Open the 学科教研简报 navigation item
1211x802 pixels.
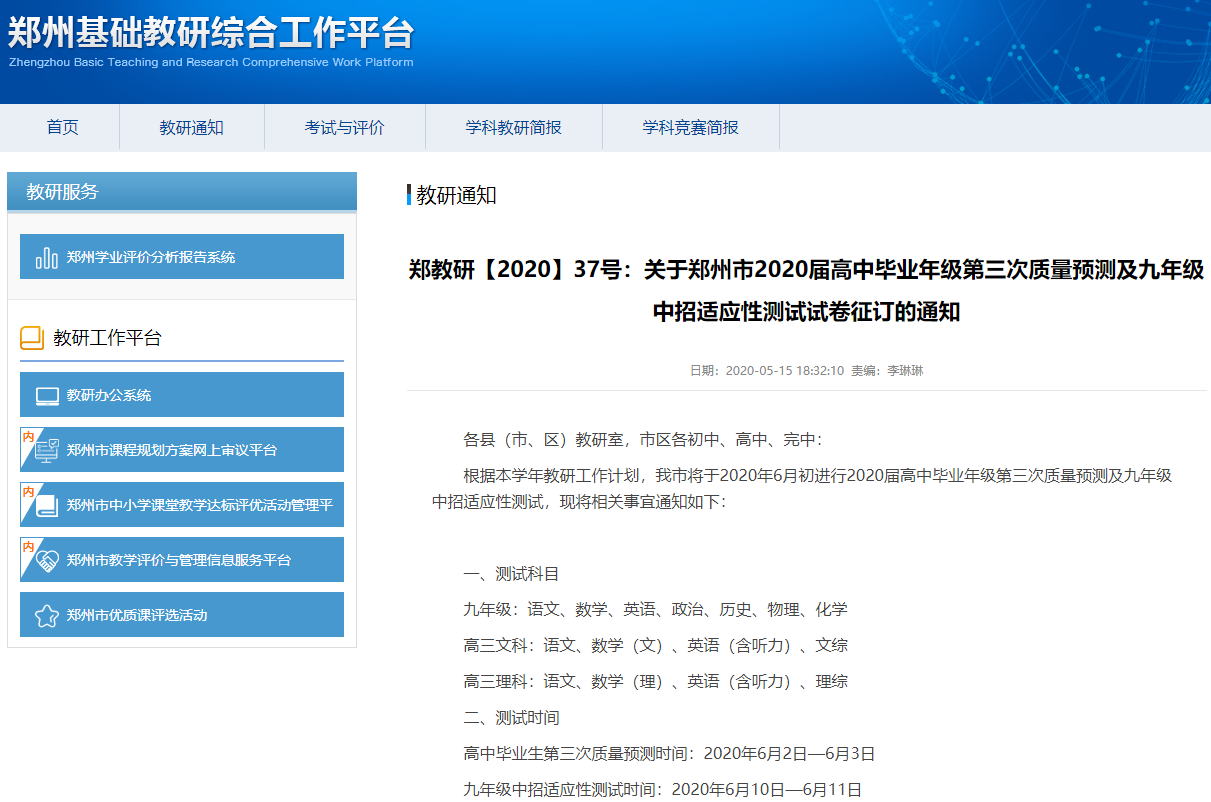(x=513, y=127)
